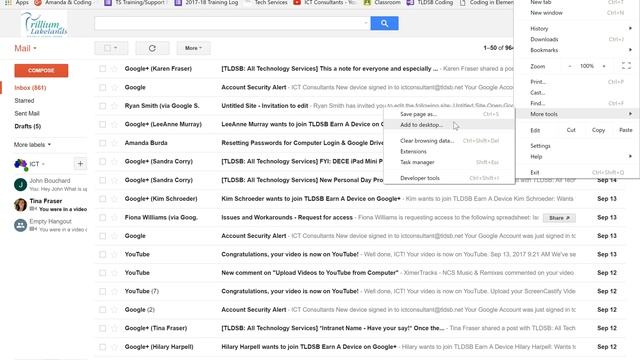Choose Add to desktop menu item
640x360 pixels.
tap(449, 125)
